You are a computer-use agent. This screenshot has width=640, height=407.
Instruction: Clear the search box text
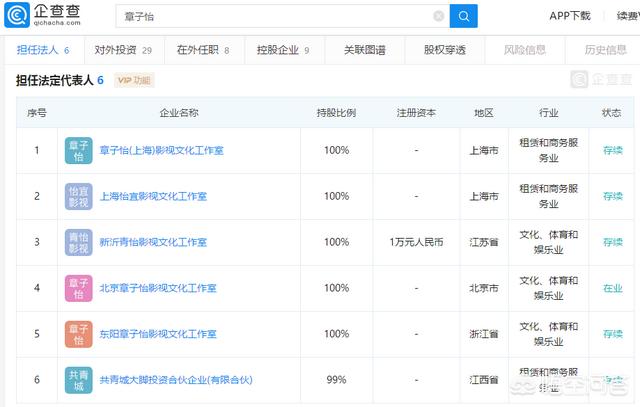point(439,16)
